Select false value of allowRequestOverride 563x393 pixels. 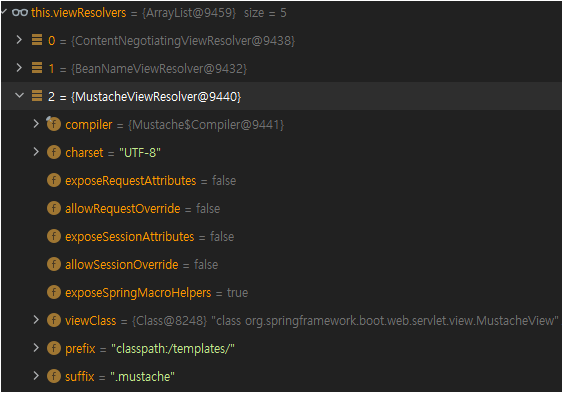208,209
